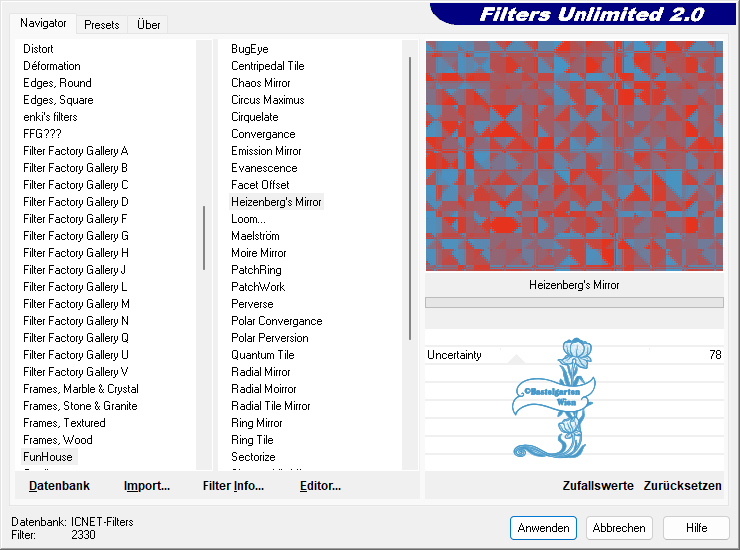740x550 pixels.
Task: Click Zufallswerte to randomize settings
Action: coord(597,486)
